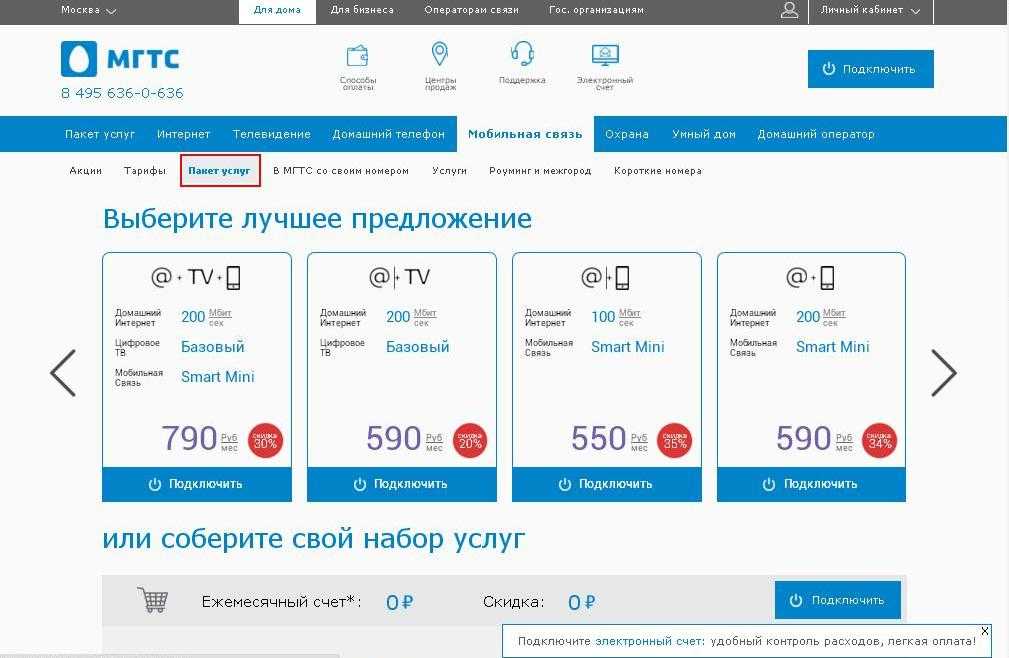This screenshot has height=658, width=1009.
Task: Click the phone number 8 495 636-0-636
Action: click(x=122, y=93)
